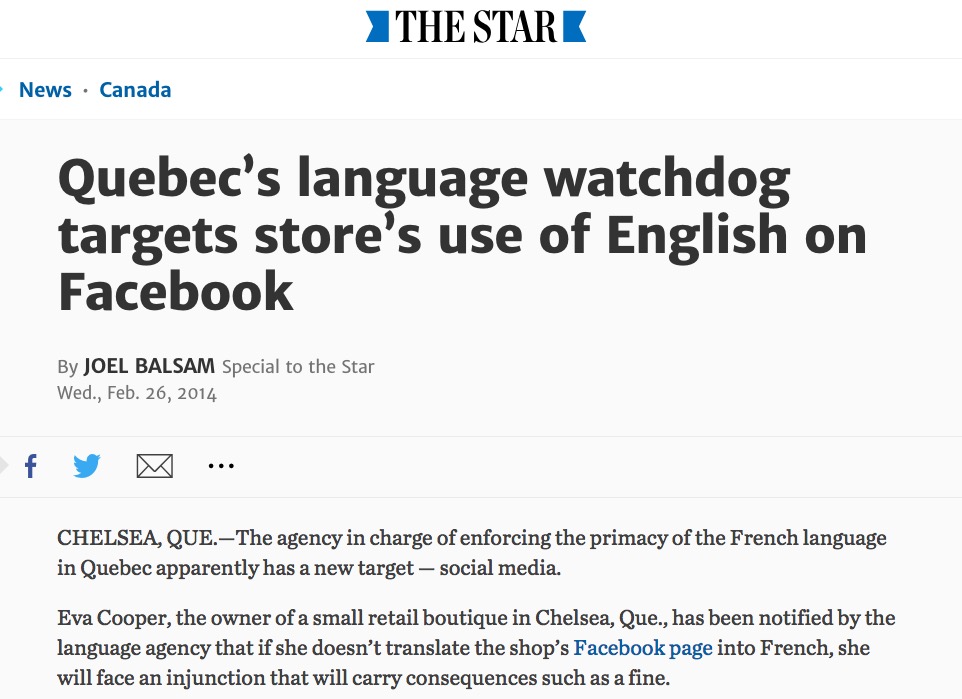
Task: Open more sharing options ellipsis
Action: [x=221, y=466]
